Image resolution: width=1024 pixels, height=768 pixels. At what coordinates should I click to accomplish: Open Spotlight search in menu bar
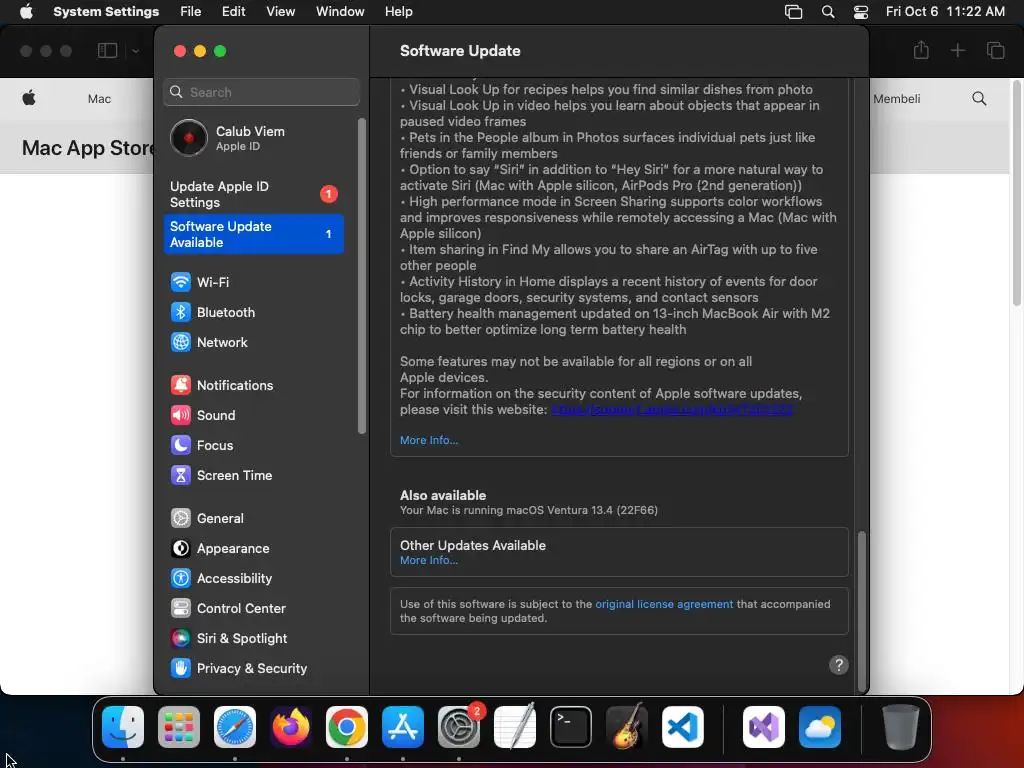pyautogui.click(x=827, y=12)
